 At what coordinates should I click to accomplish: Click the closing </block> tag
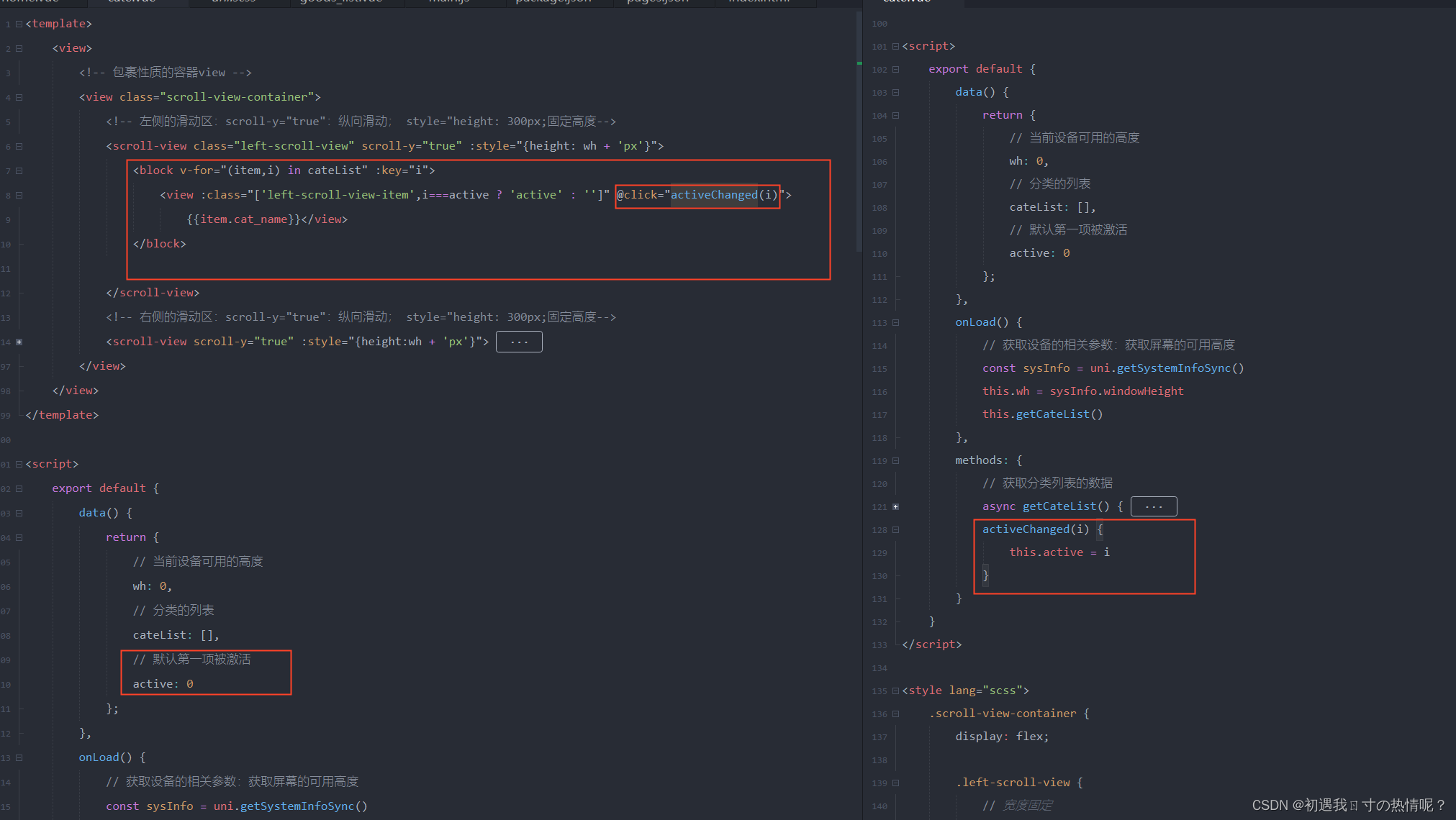coord(159,244)
